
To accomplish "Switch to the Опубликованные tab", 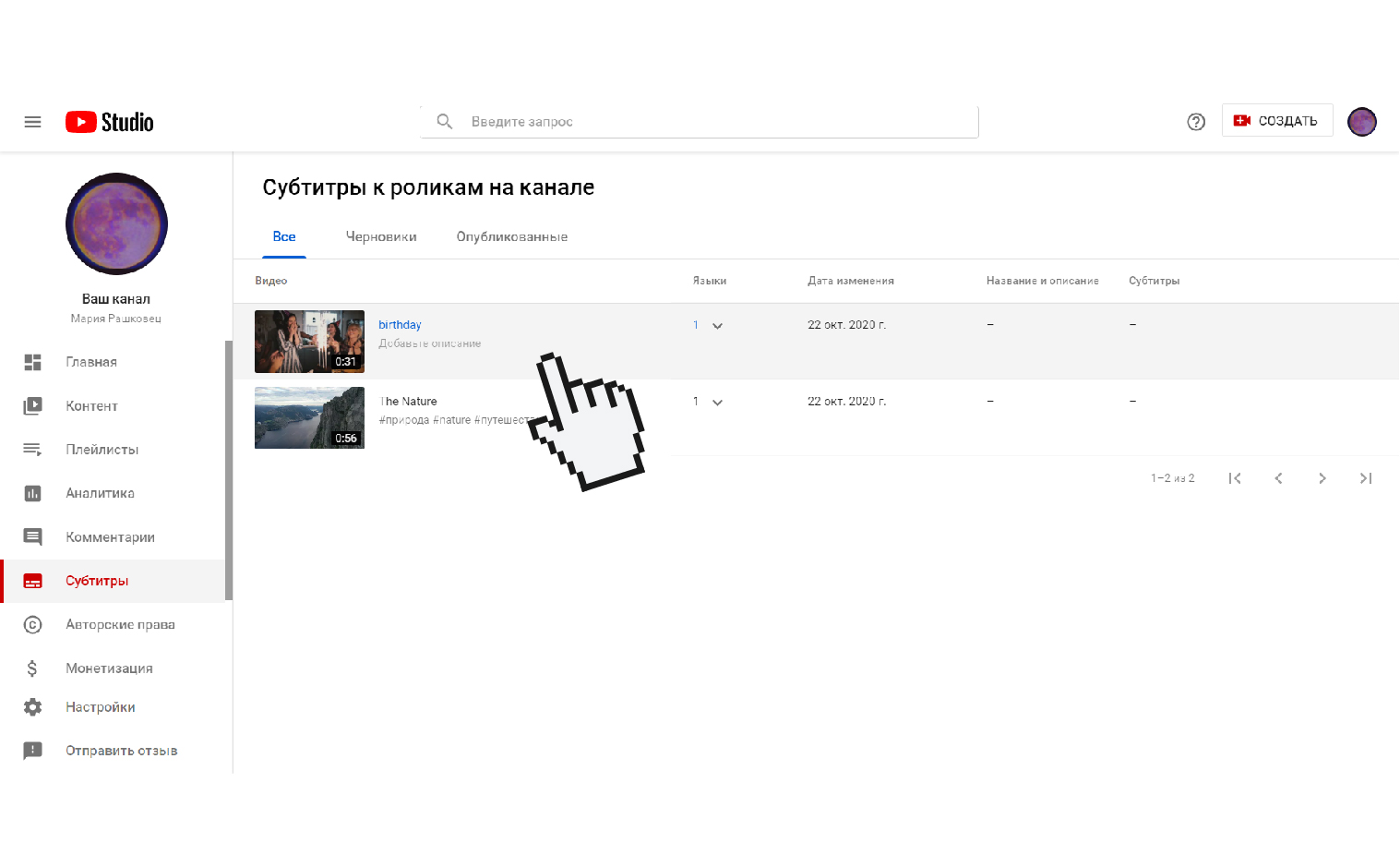I will (x=511, y=237).
